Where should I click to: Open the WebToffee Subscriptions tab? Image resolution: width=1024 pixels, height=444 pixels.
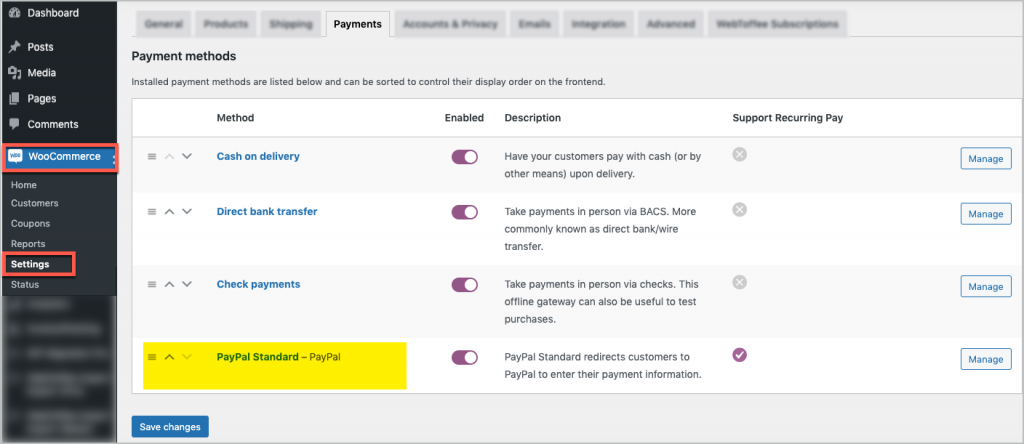[777, 24]
